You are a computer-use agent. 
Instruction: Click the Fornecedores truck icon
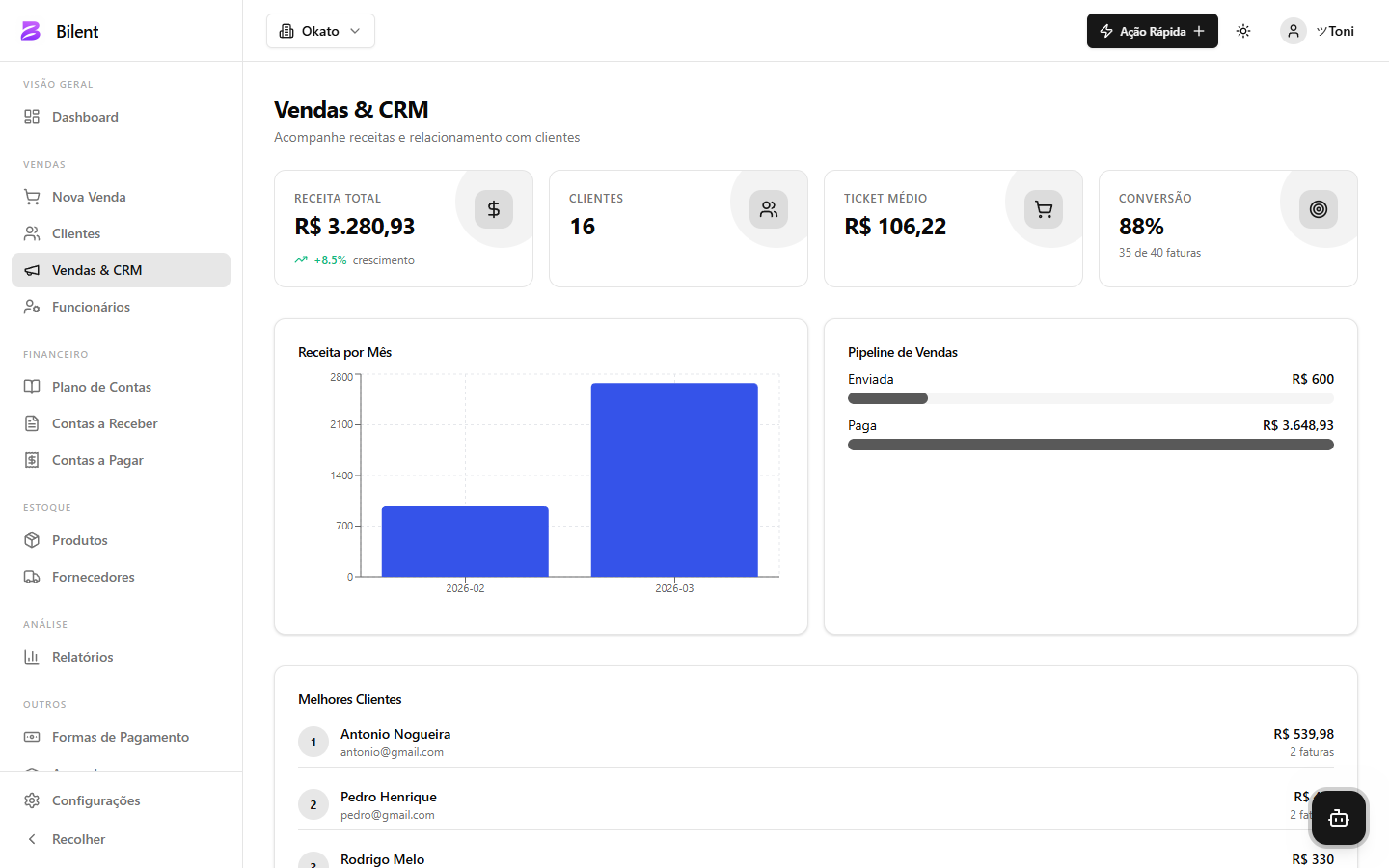point(32,577)
